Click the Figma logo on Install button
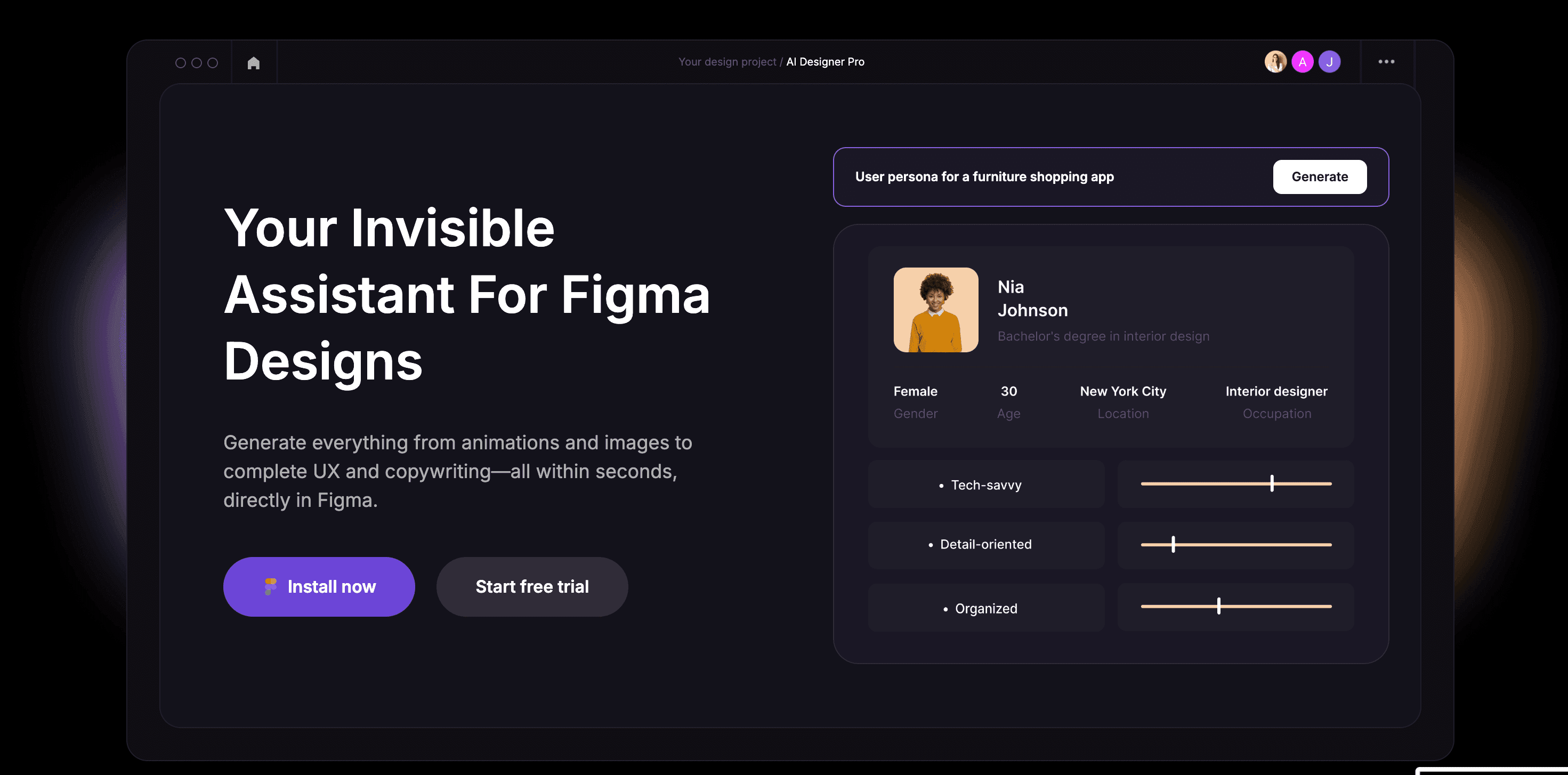 [x=270, y=586]
